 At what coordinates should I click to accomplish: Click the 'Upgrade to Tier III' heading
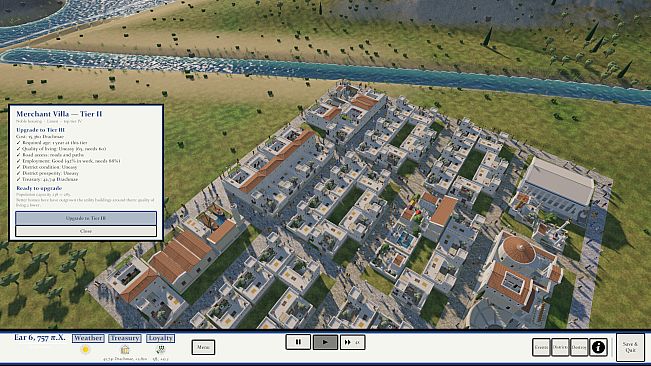point(40,130)
